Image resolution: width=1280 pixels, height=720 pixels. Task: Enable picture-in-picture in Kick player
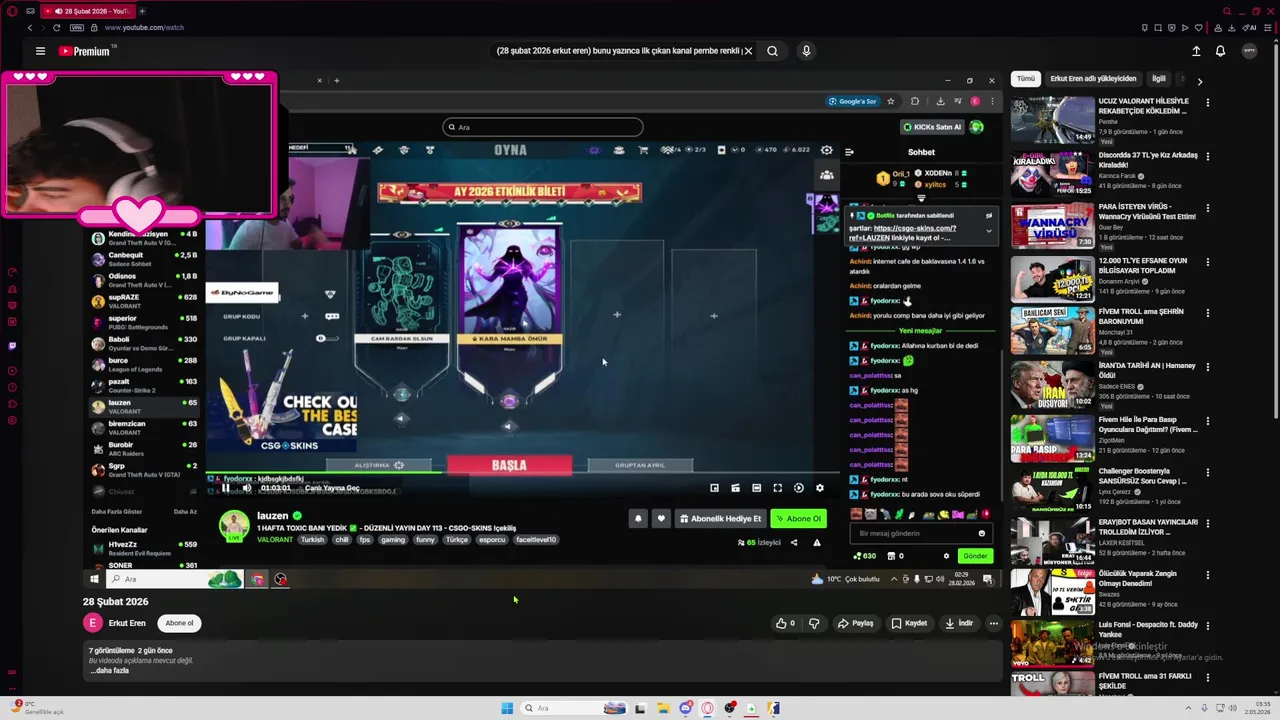tap(714, 488)
